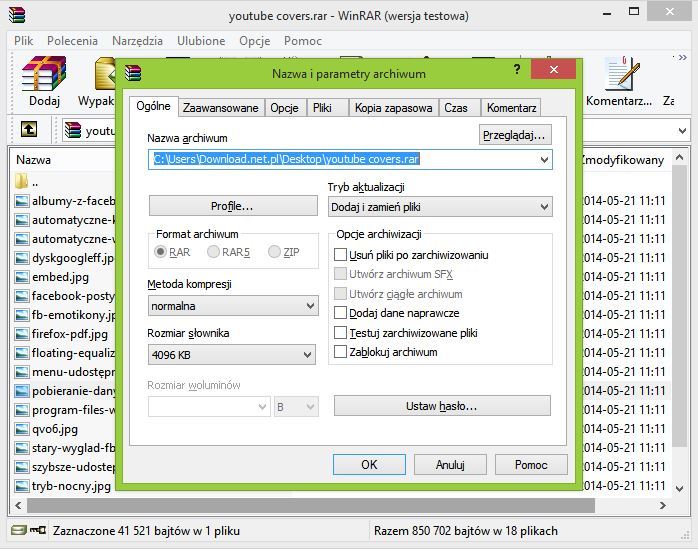
Task: Open the Pomoc menu in menu bar
Action: click(303, 41)
